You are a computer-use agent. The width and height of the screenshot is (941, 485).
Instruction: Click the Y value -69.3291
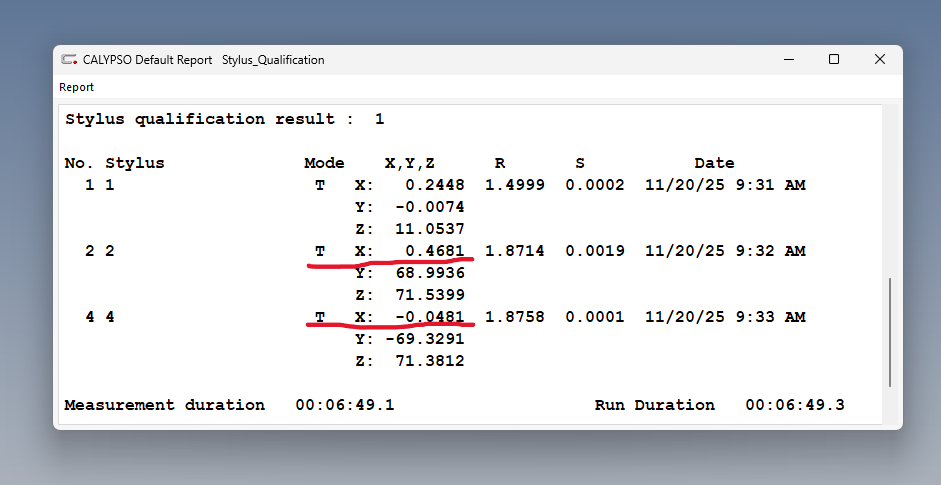coord(425,339)
